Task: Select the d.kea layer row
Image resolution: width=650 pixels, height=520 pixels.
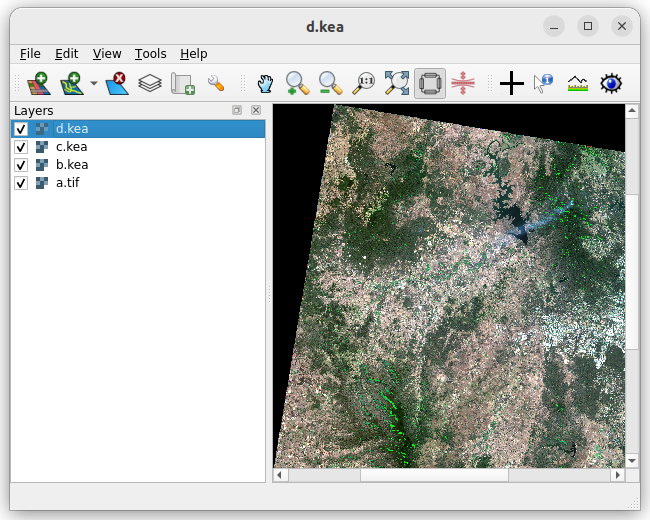Action: [x=138, y=129]
